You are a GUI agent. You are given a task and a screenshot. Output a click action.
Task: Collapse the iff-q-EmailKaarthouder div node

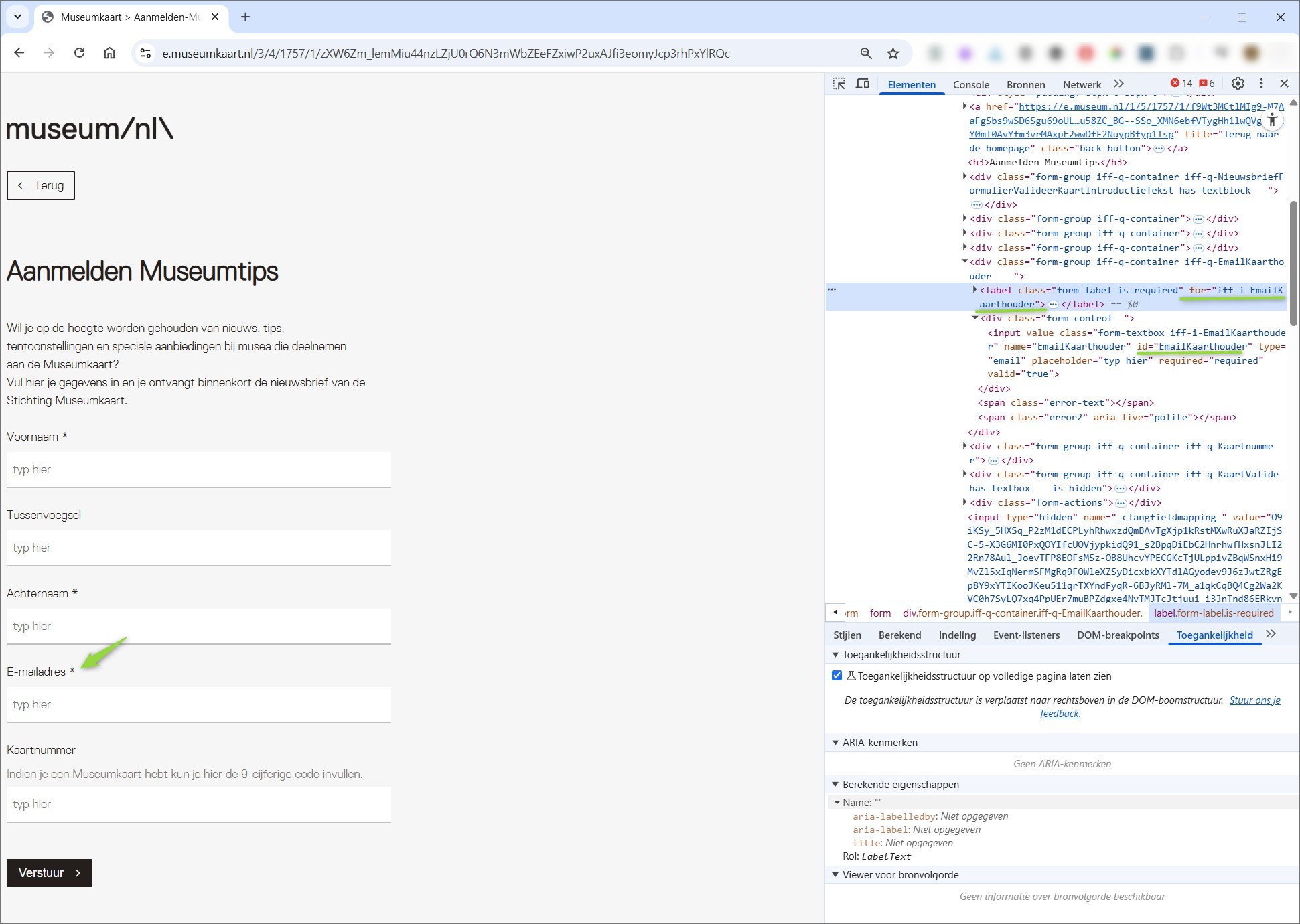(964, 262)
